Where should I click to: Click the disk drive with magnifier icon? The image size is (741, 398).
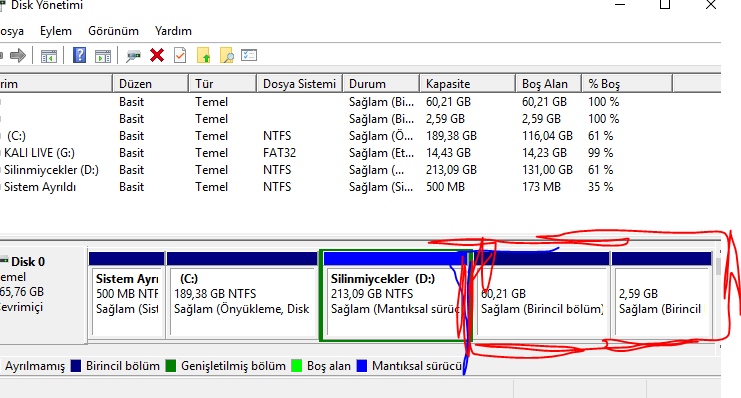coord(134,56)
